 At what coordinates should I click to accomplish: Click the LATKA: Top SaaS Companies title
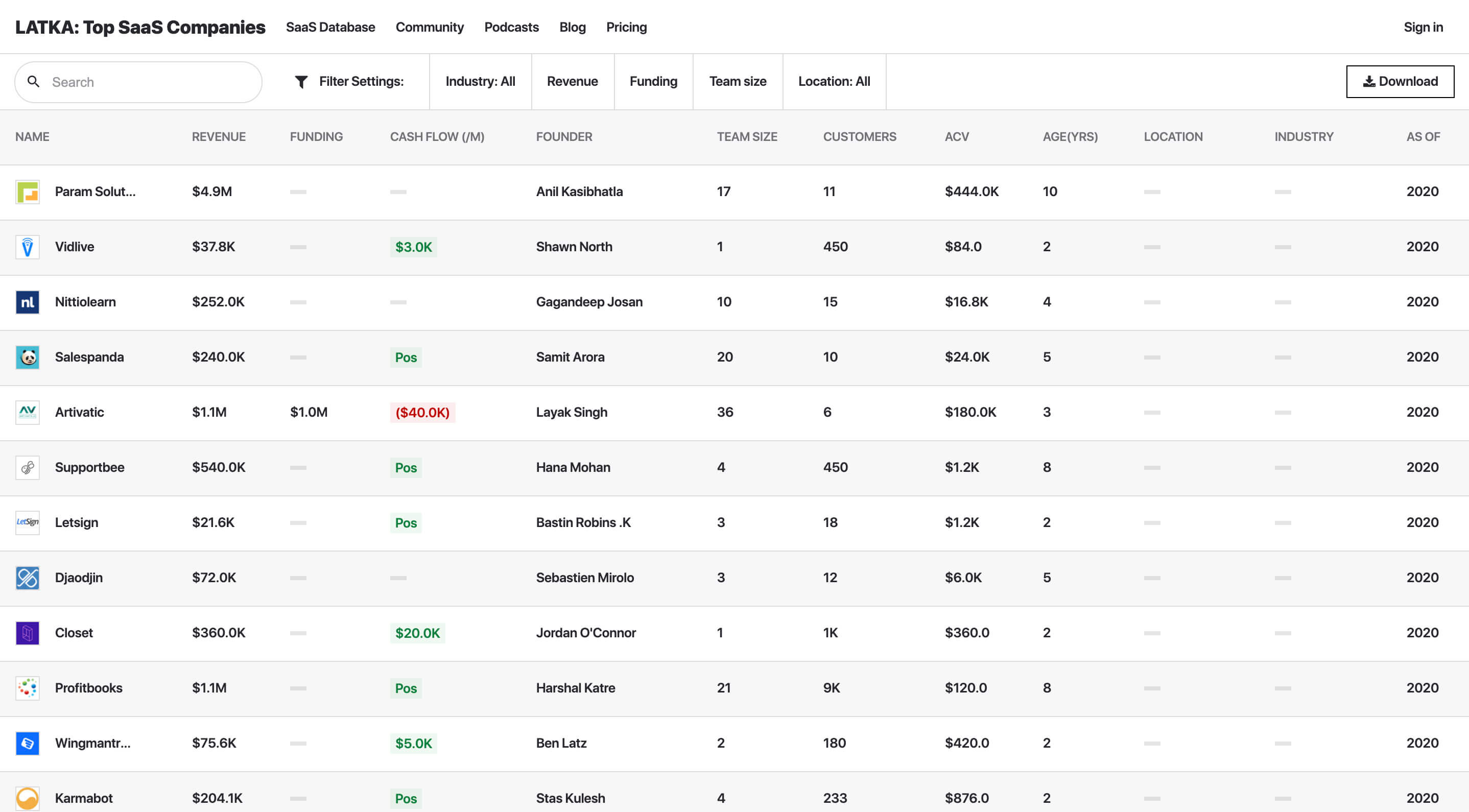click(140, 28)
